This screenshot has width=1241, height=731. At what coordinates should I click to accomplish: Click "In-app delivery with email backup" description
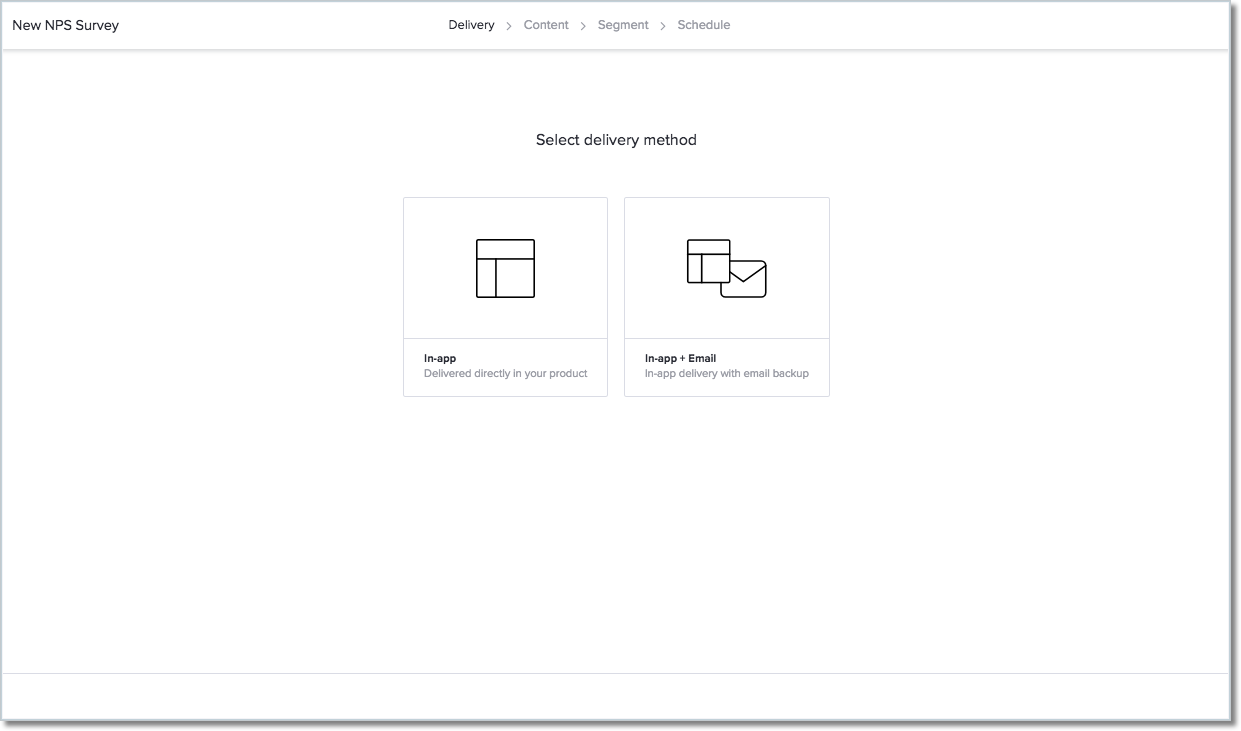[x=726, y=374]
